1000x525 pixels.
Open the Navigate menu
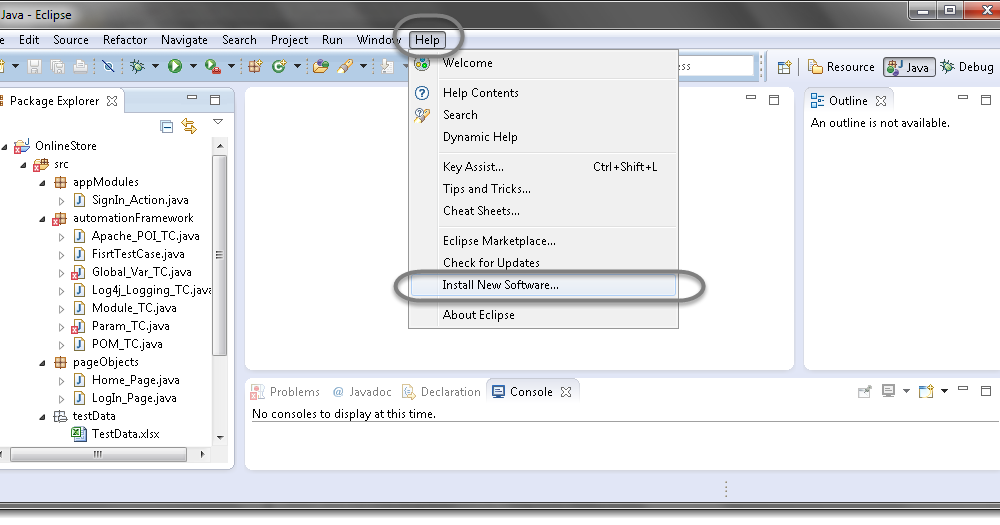coord(184,40)
